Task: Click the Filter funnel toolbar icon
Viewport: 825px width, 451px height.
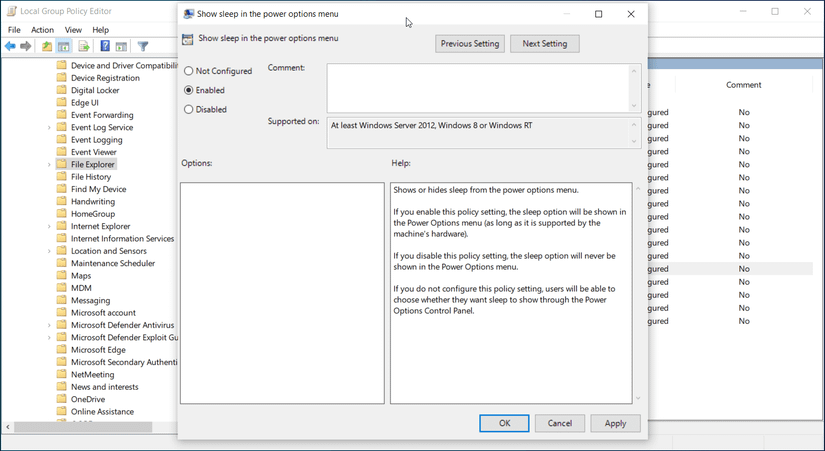Action: point(143,46)
